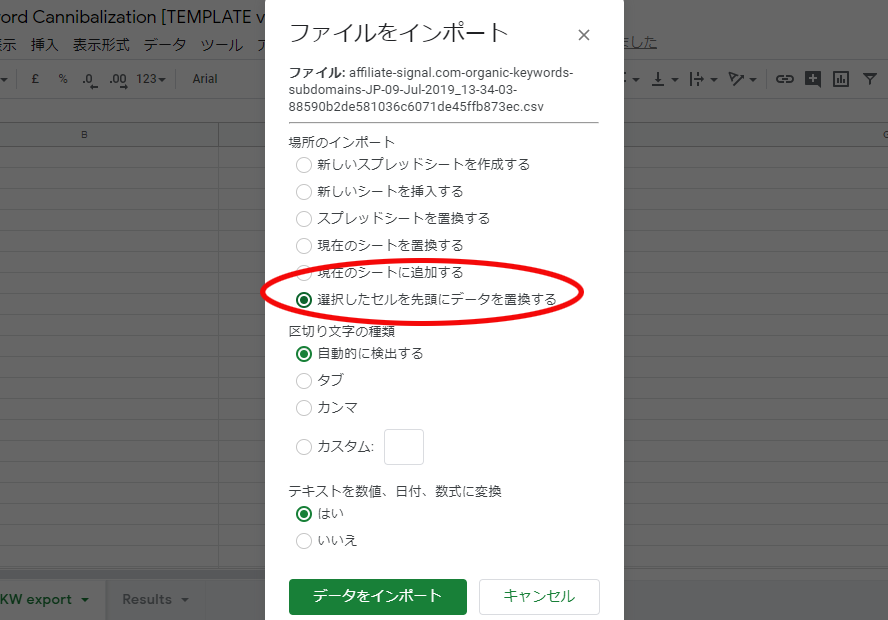This screenshot has height=620, width=888.
Task: Select column B header
Action: click(x=84, y=135)
